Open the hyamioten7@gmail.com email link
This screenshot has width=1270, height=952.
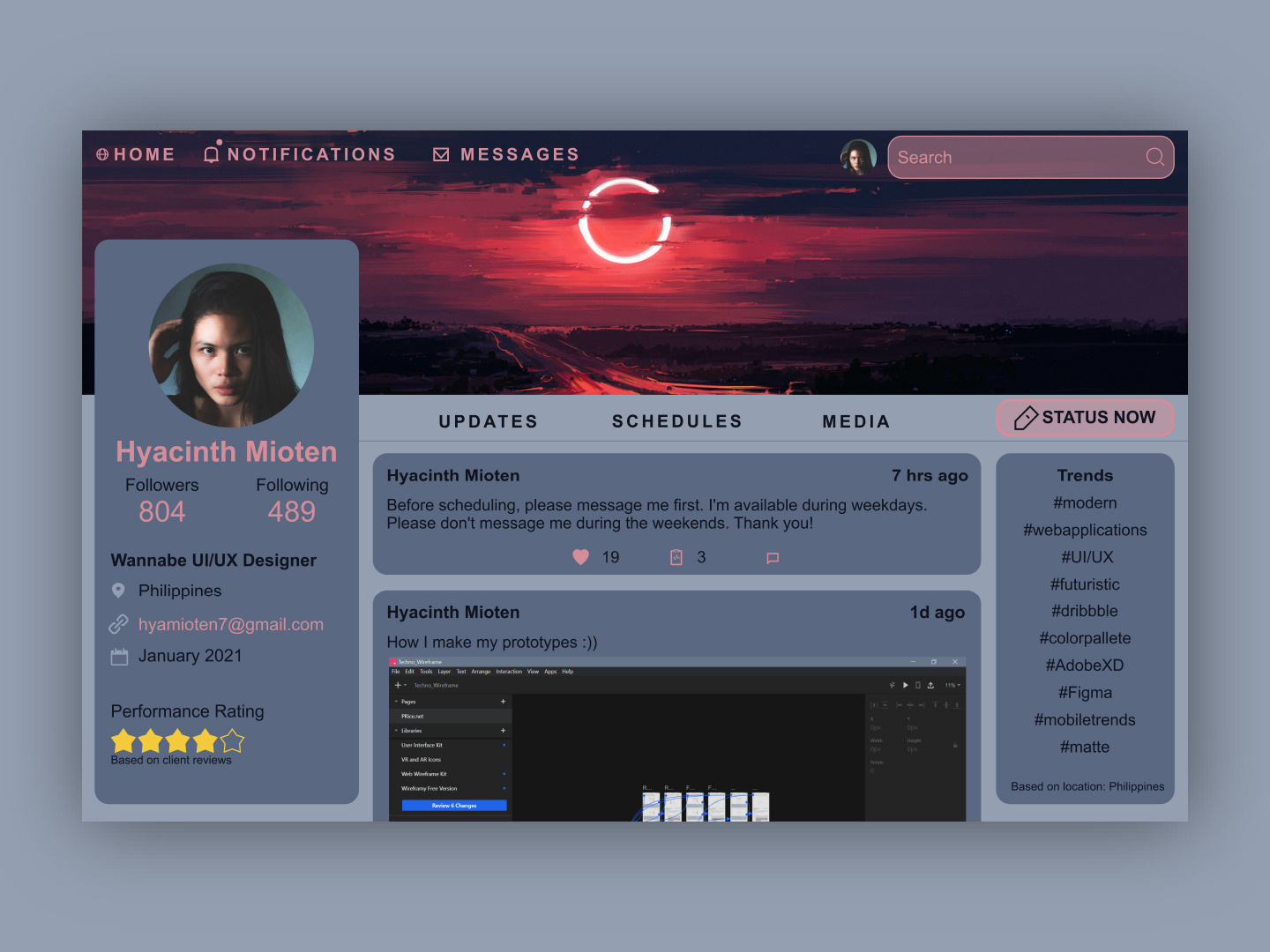[230, 624]
